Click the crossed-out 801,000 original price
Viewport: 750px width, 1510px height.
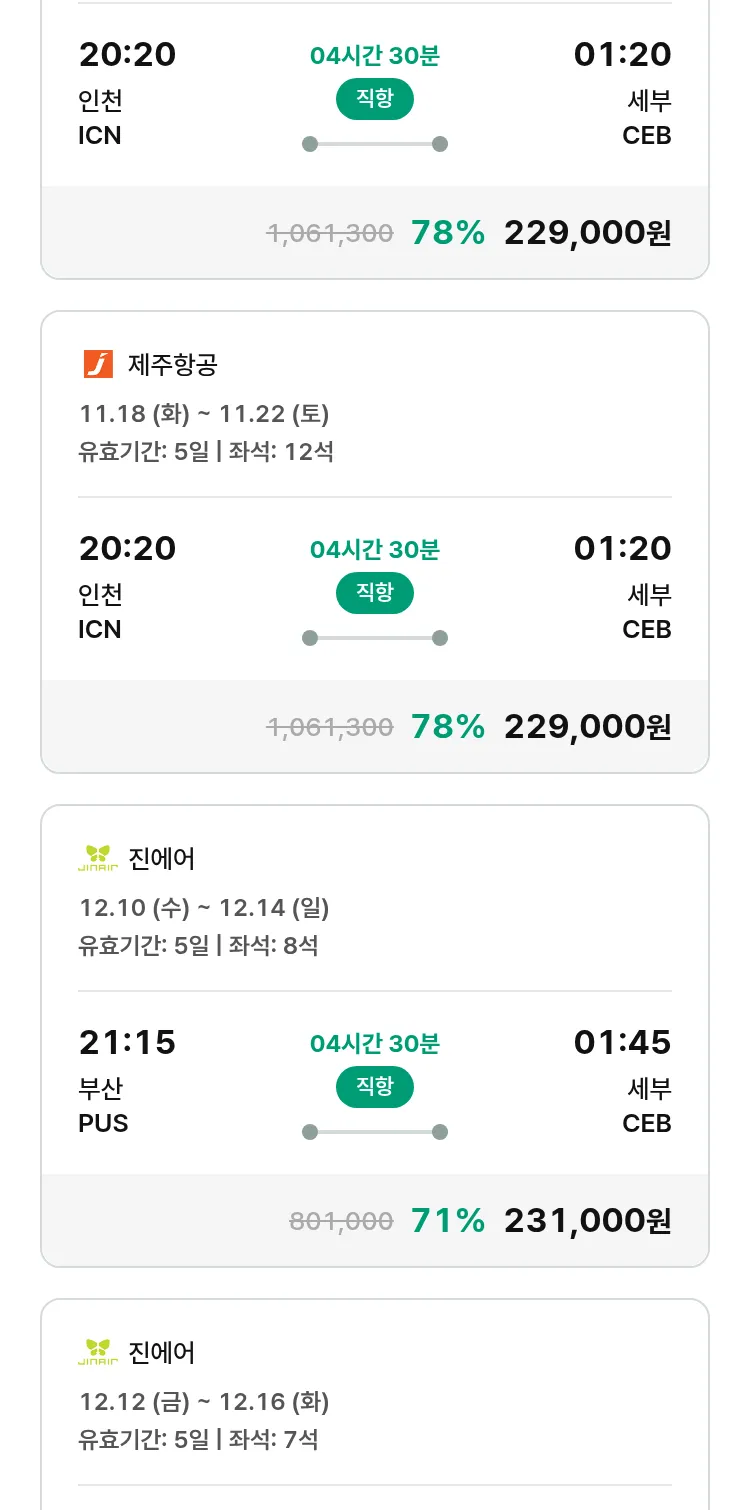click(x=341, y=1221)
